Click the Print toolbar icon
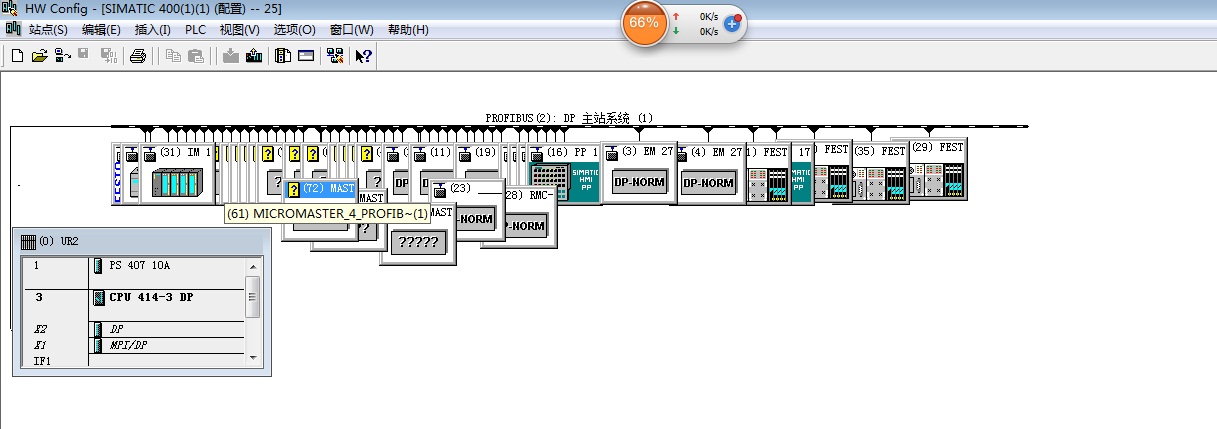 (138, 56)
